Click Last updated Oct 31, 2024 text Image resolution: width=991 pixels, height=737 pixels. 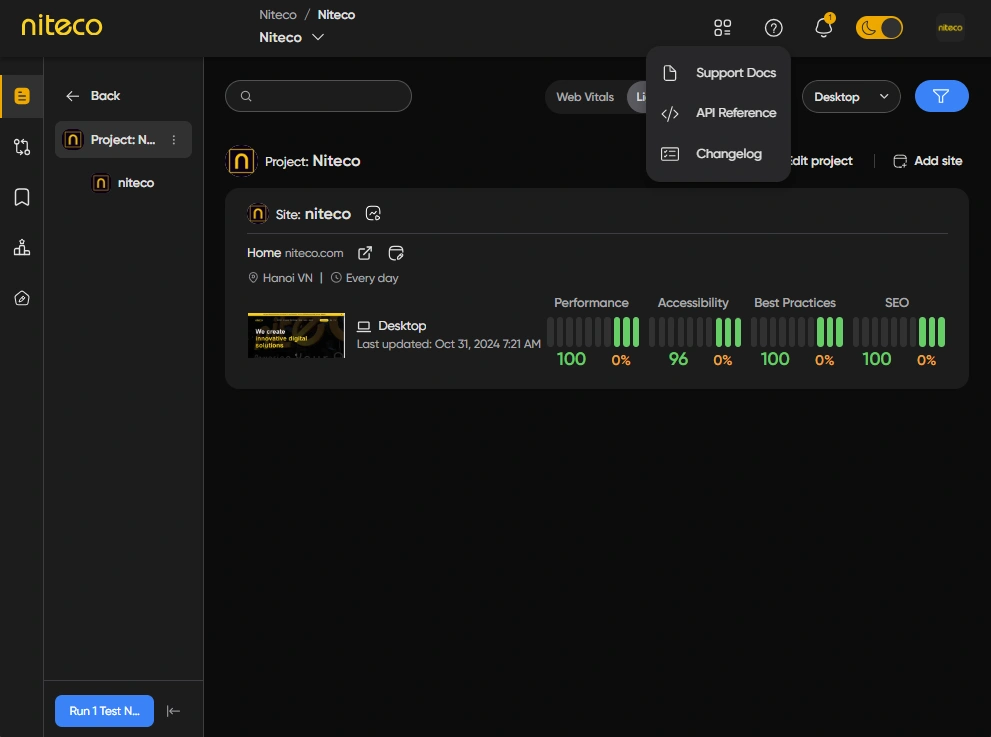(449, 344)
